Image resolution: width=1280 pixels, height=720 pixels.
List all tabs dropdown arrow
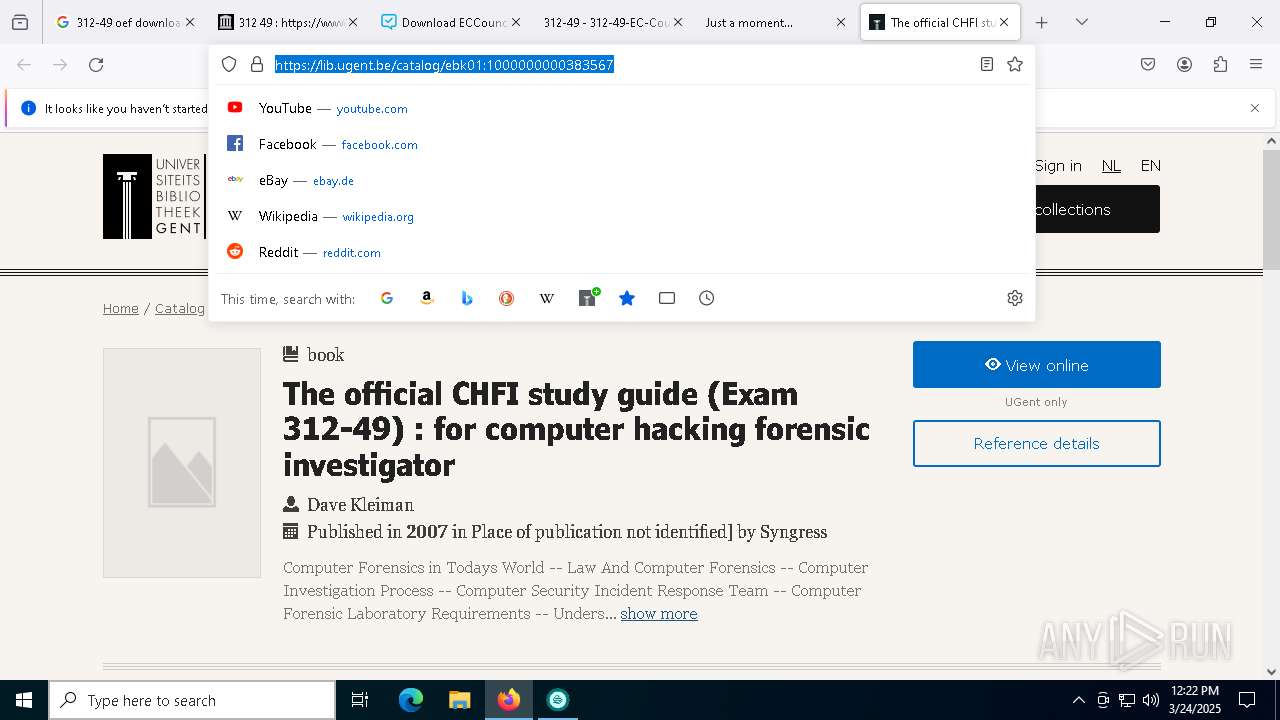tap(1082, 22)
